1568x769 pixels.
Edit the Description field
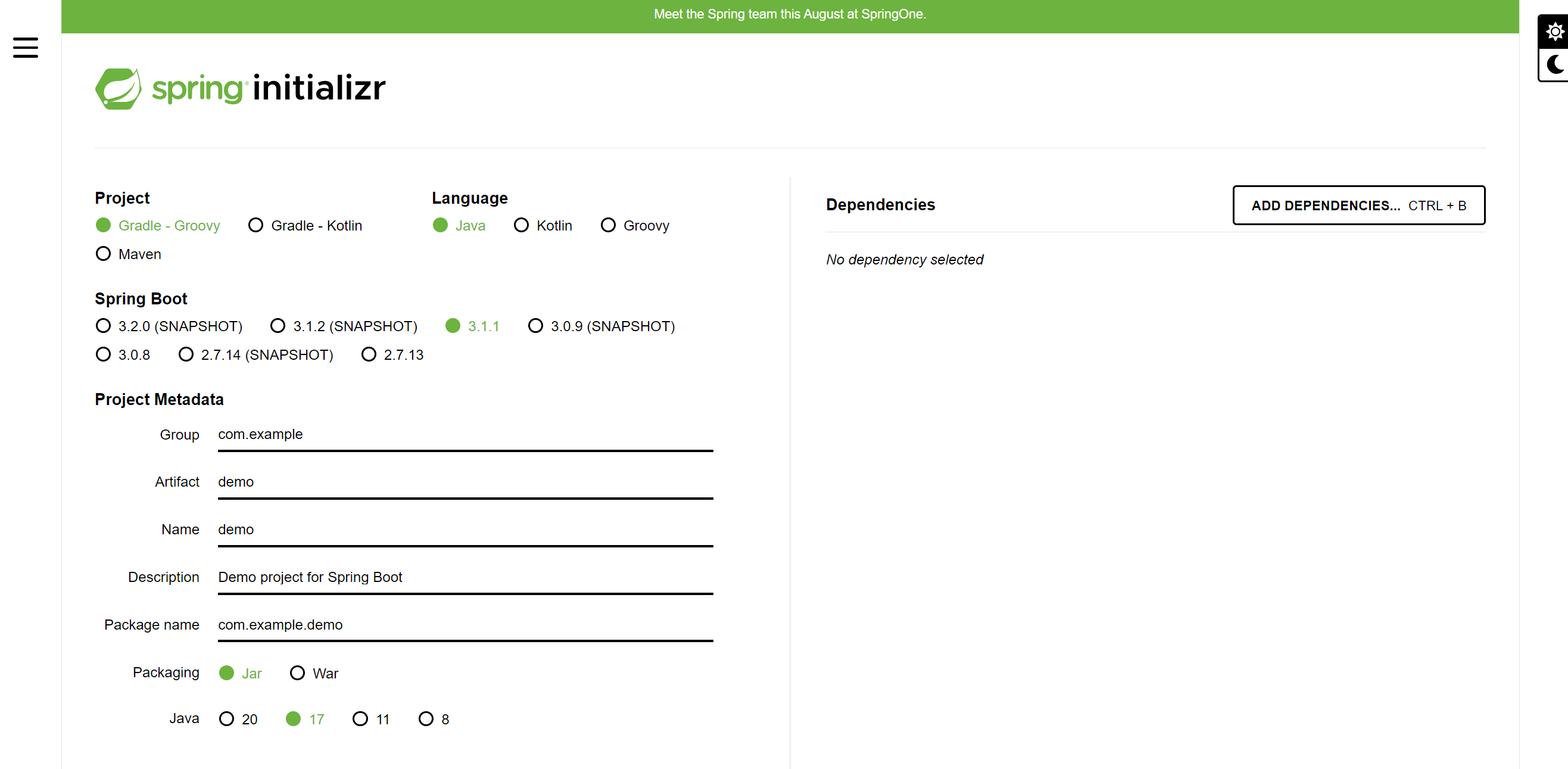pos(465,578)
